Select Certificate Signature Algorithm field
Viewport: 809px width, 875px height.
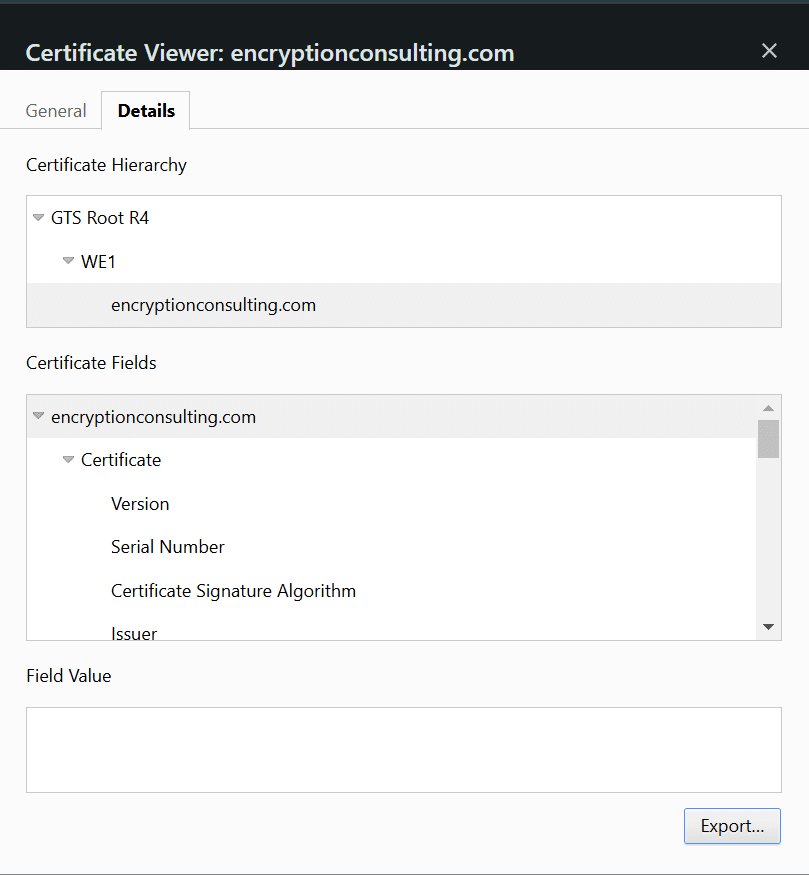[x=233, y=591]
